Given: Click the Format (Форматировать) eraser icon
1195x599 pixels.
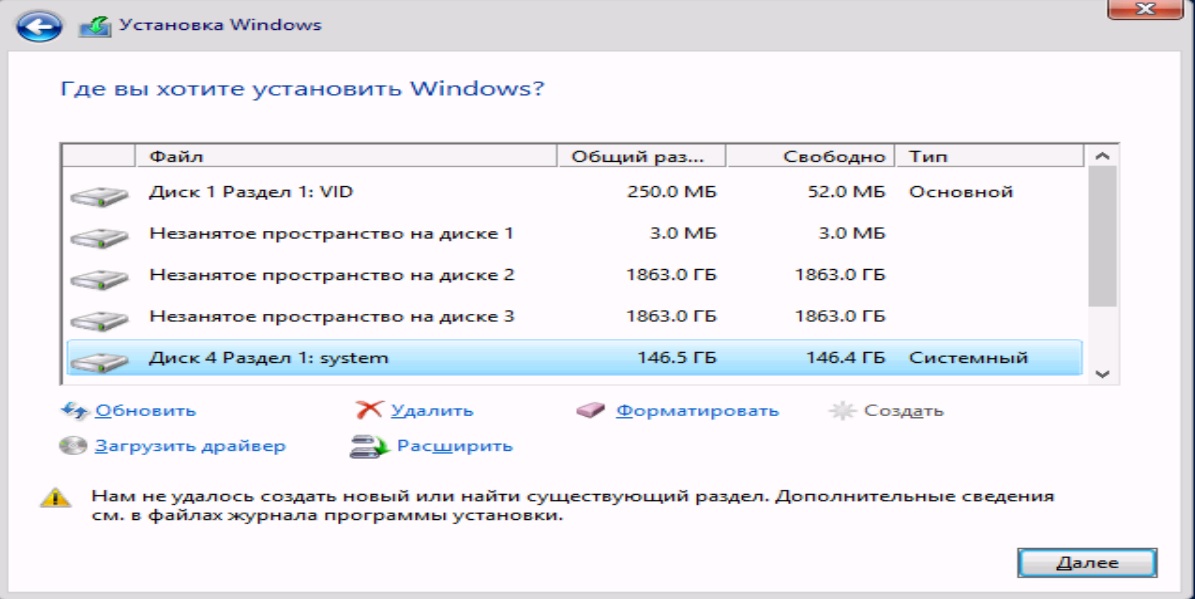Looking at the screenshot, I should point(591,411).
